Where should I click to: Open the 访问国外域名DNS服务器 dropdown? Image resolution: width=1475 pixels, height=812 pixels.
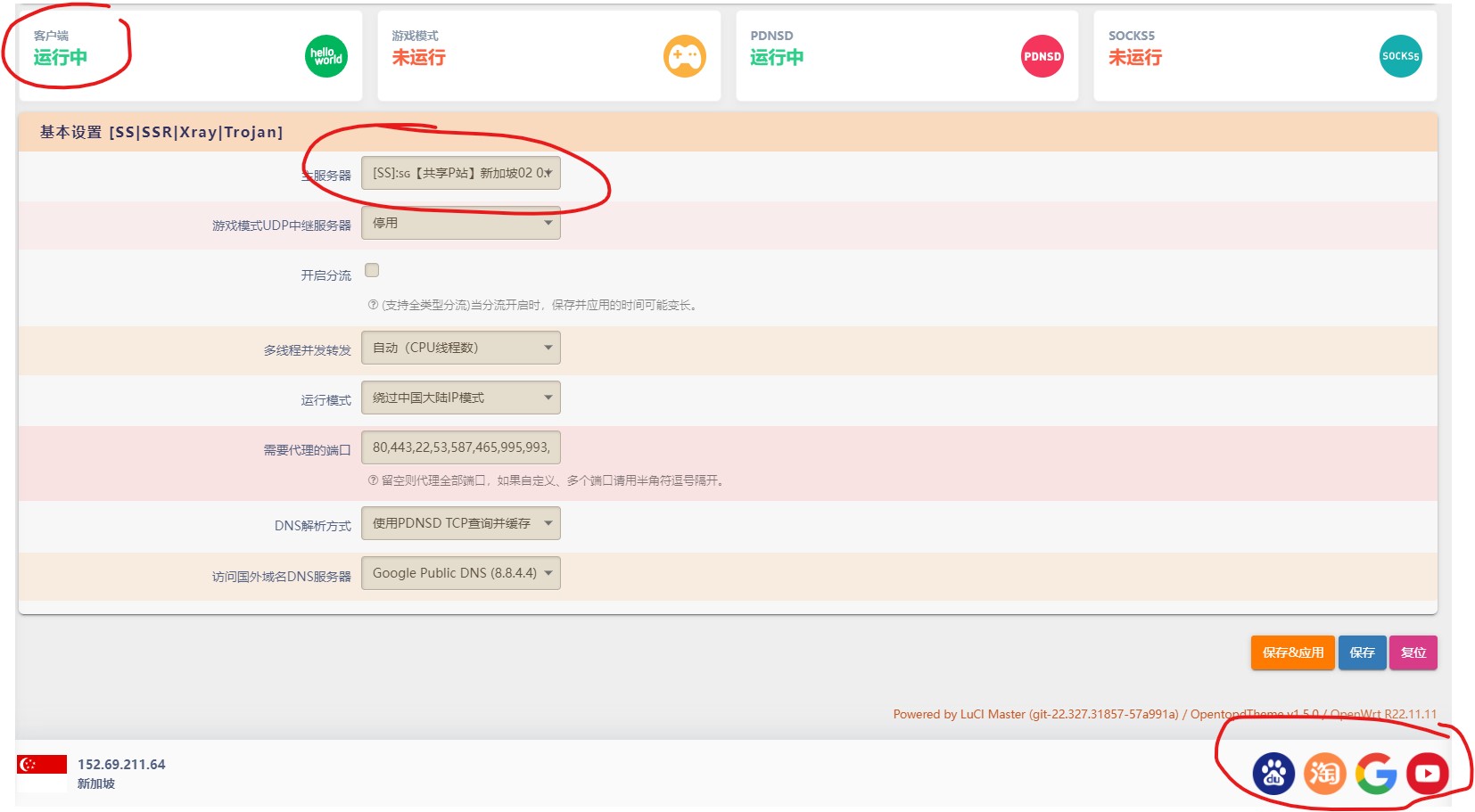tap(461, 573)
